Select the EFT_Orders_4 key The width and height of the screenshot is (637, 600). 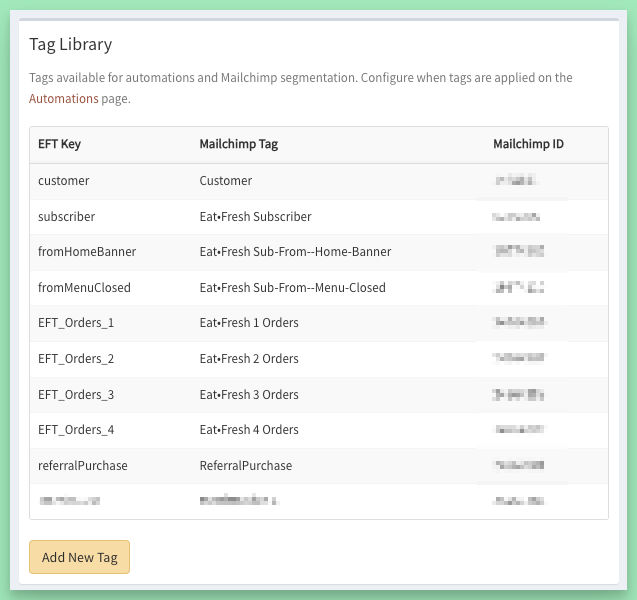pos(76,430)
